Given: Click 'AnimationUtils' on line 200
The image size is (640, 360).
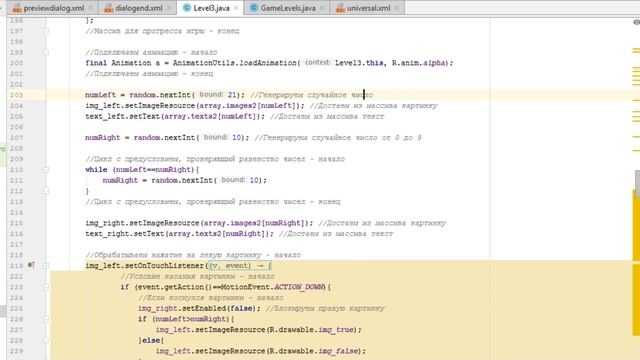Looking at the screenshot, I should click(x=203, y=63).
